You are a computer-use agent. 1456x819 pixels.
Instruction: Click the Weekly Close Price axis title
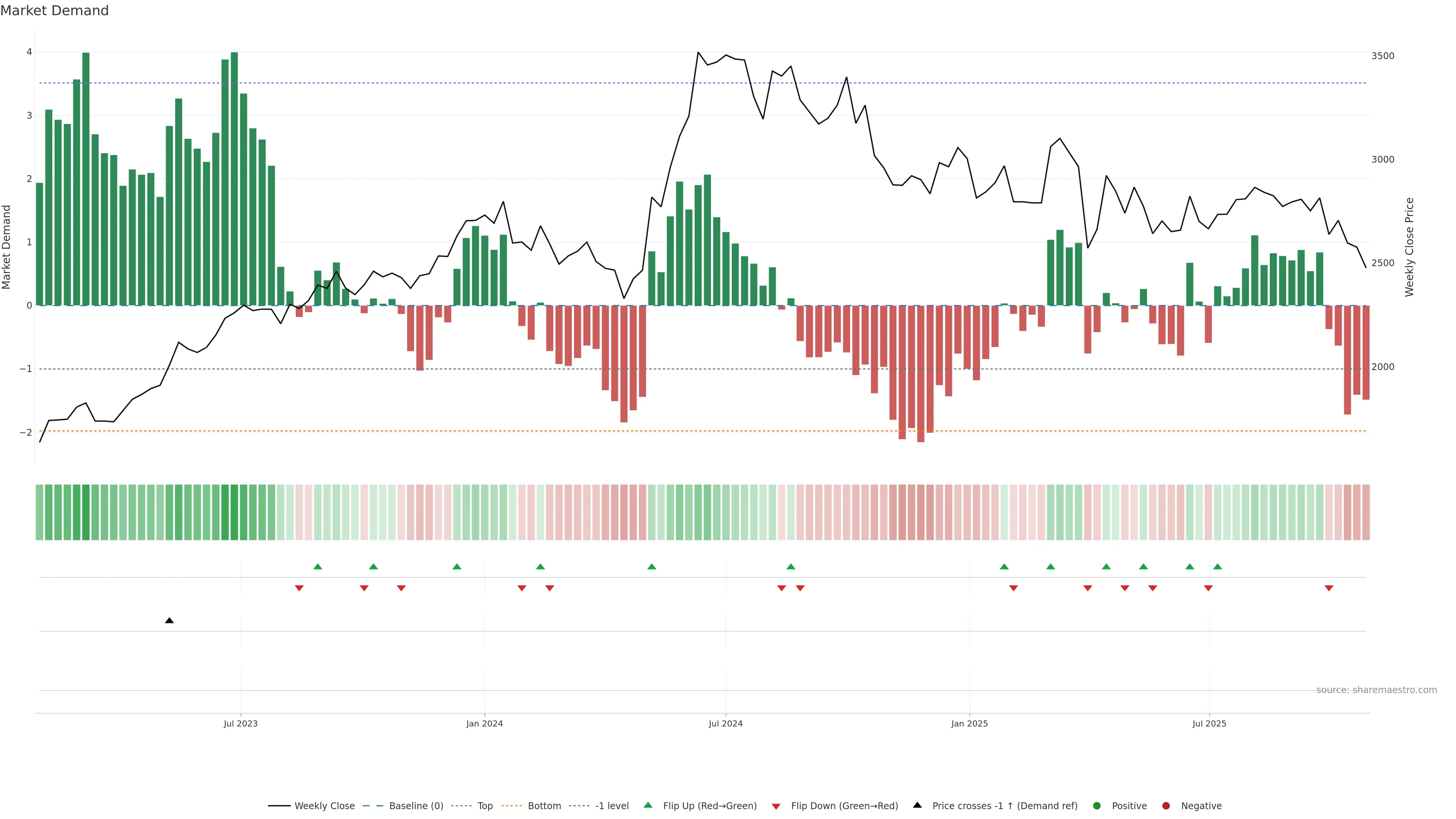pos(1409,247)
